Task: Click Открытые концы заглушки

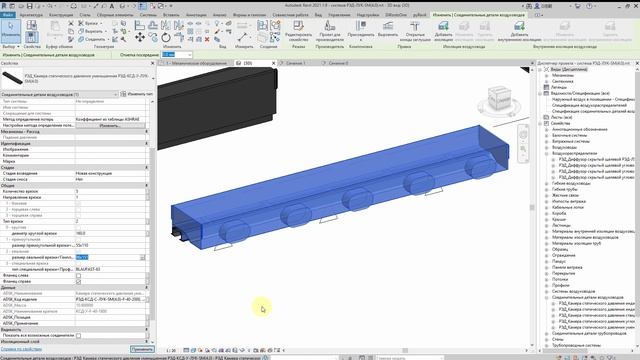Action: [x=415, y=31]
